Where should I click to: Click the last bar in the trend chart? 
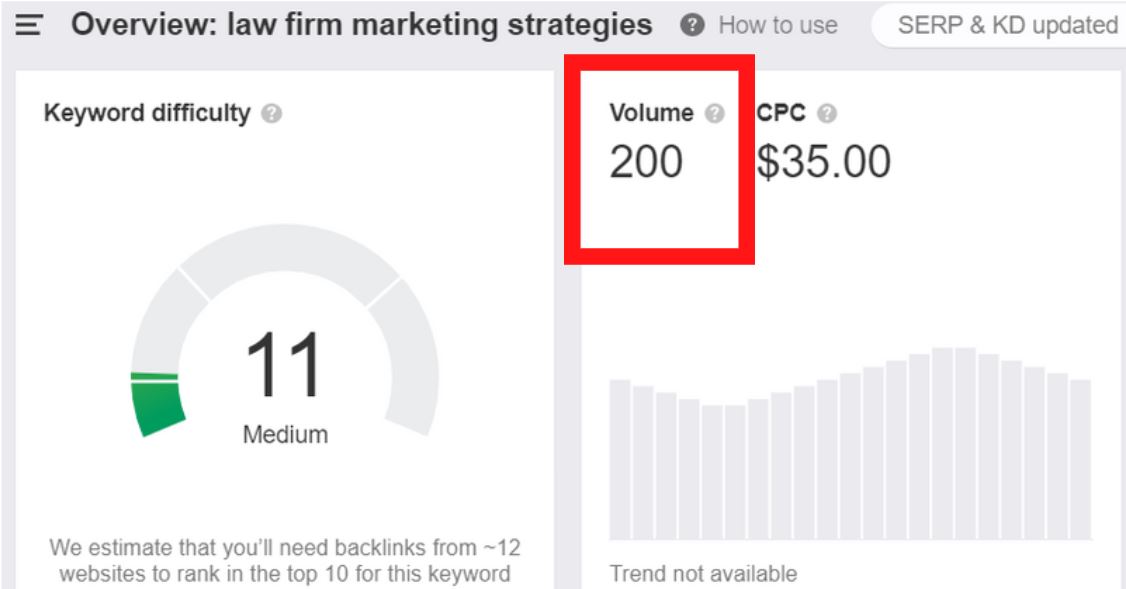(1080, 458)
